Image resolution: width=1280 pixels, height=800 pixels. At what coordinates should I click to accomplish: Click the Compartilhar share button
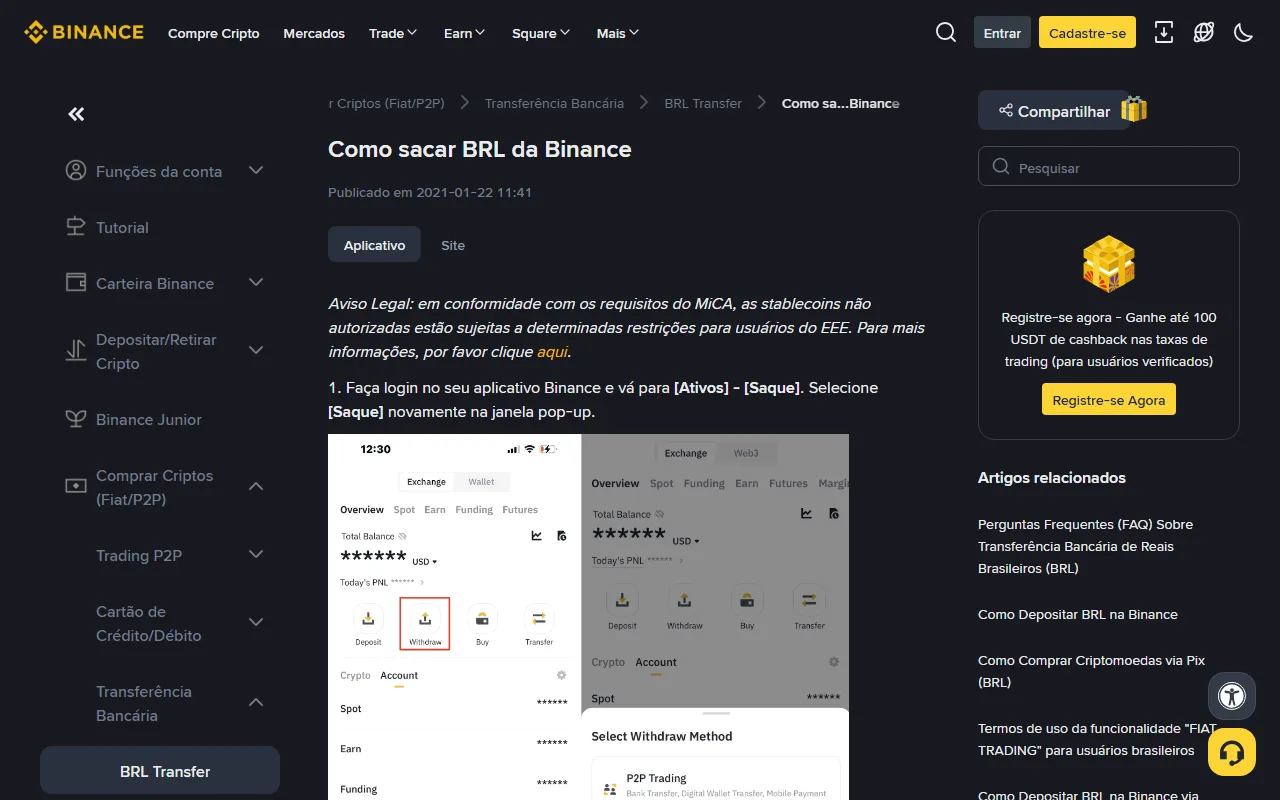(x=1054, y=111)
